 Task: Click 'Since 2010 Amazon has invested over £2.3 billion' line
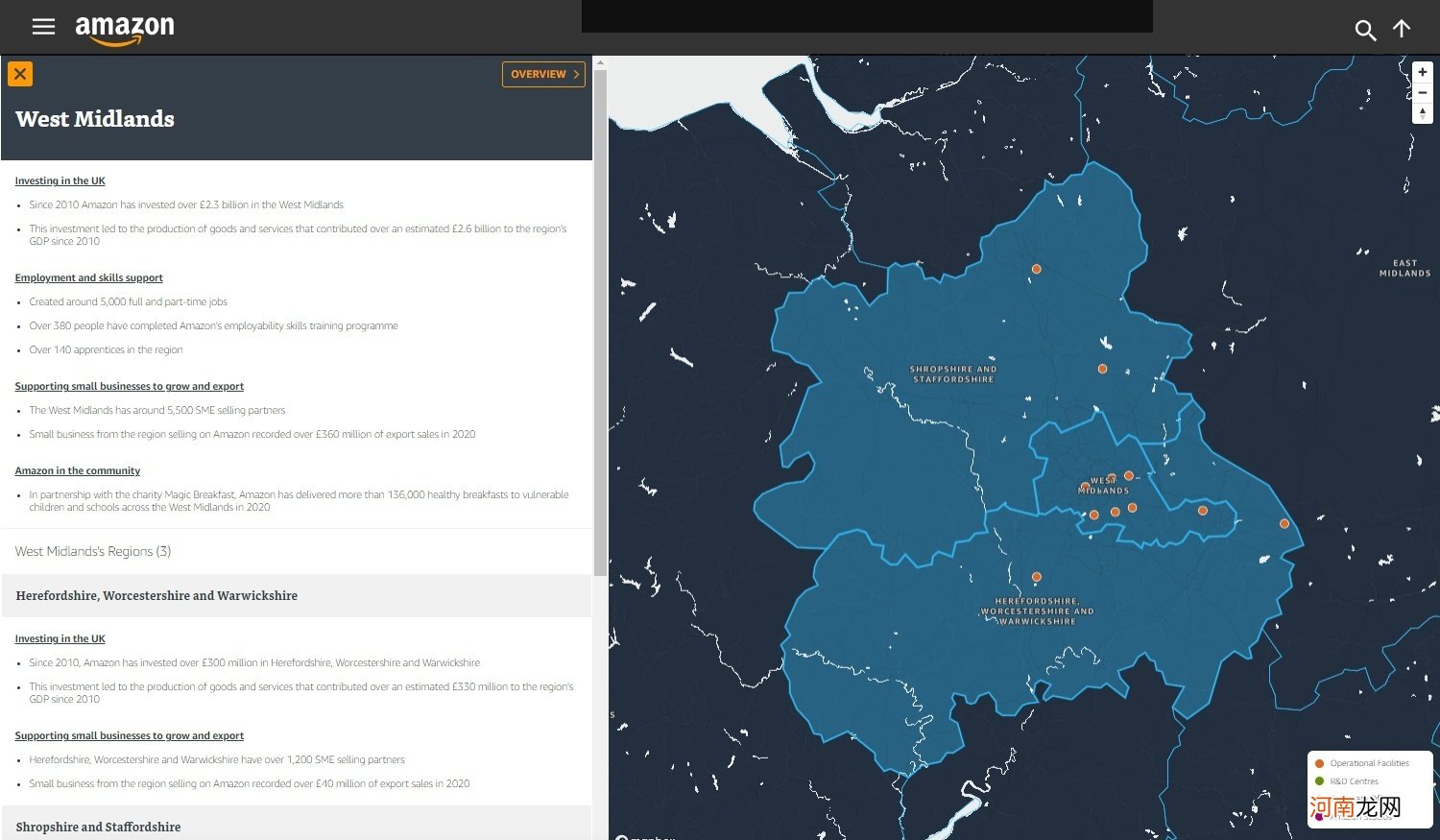coord(186,204)
